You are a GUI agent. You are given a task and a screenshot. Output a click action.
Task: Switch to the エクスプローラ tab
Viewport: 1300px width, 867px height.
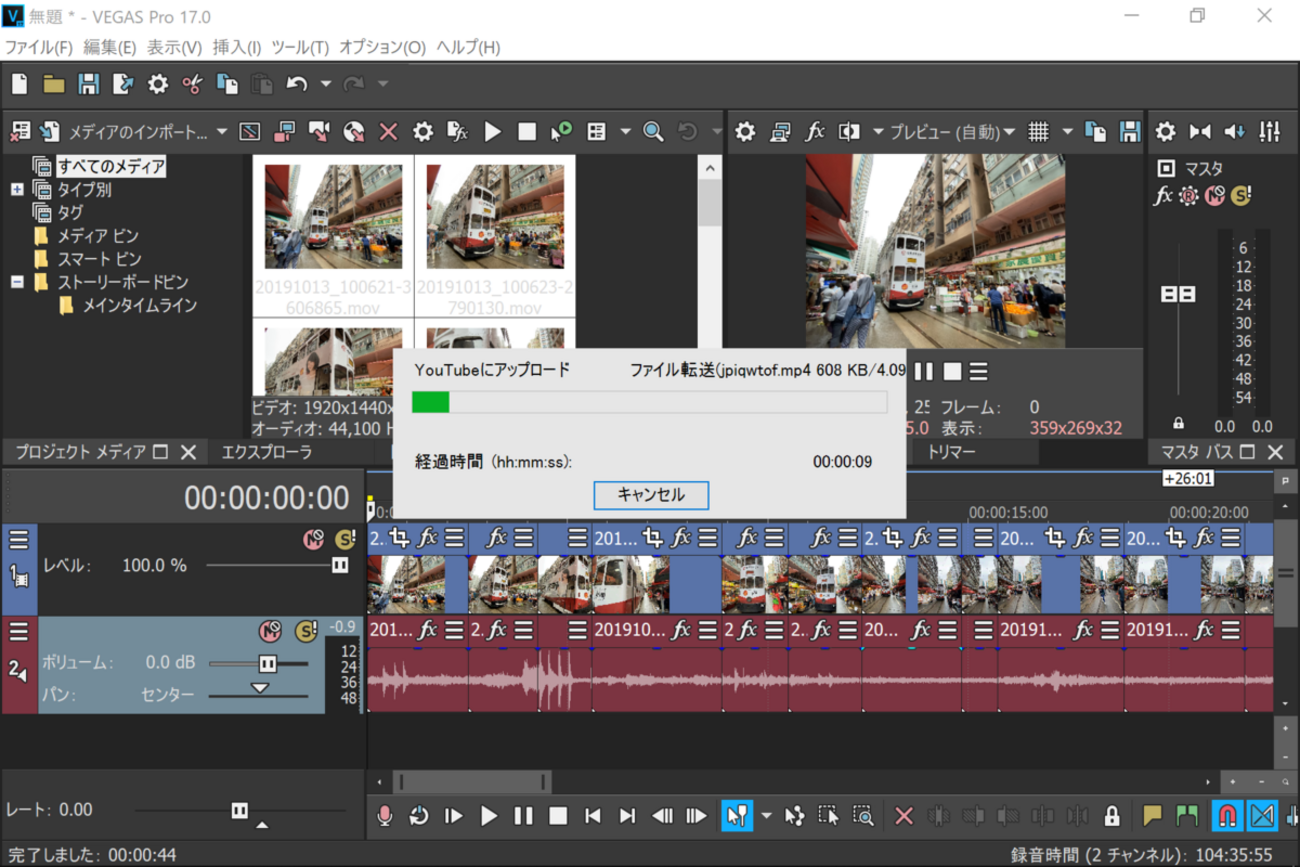(x=266, y=452)
